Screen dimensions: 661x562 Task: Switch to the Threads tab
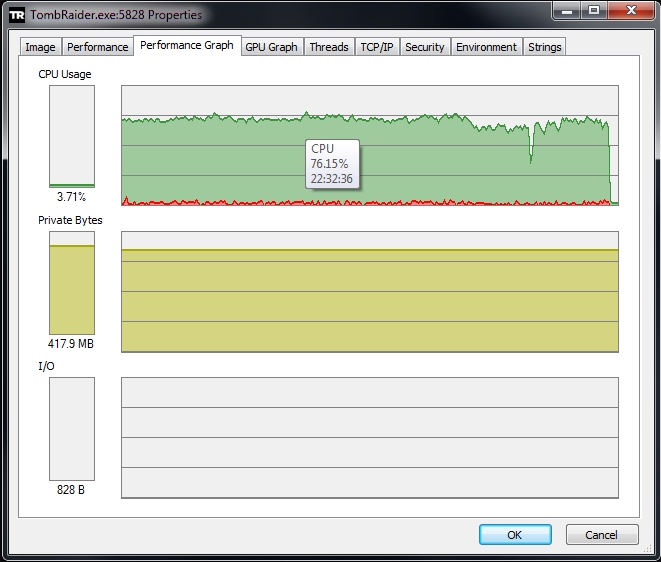[329, 47]
